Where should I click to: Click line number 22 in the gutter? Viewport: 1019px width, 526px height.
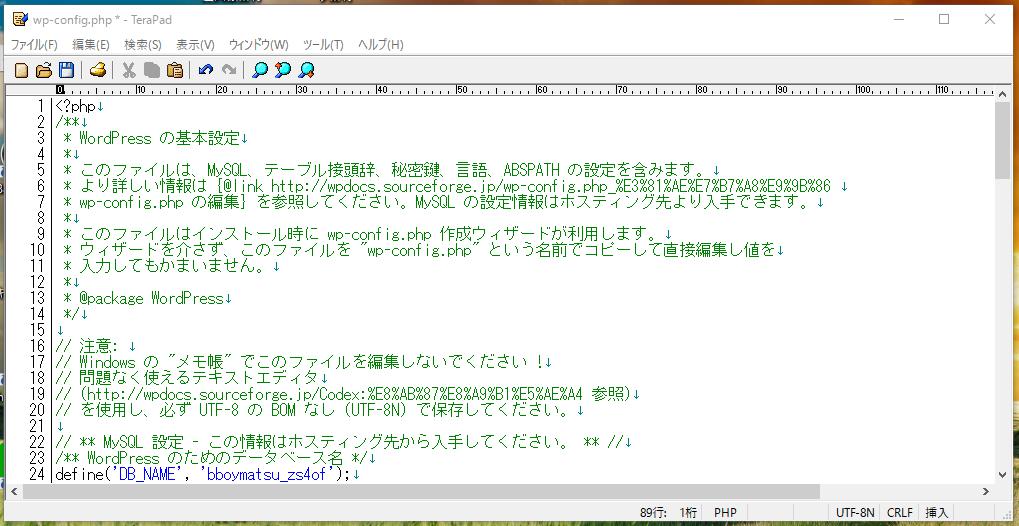click(x=37, y=443)
